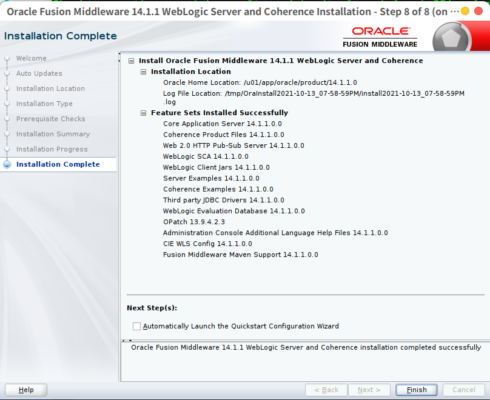The image size is (490, 400).
Task: Click the greyed-out Back button
Action: [x=326, y=390]
